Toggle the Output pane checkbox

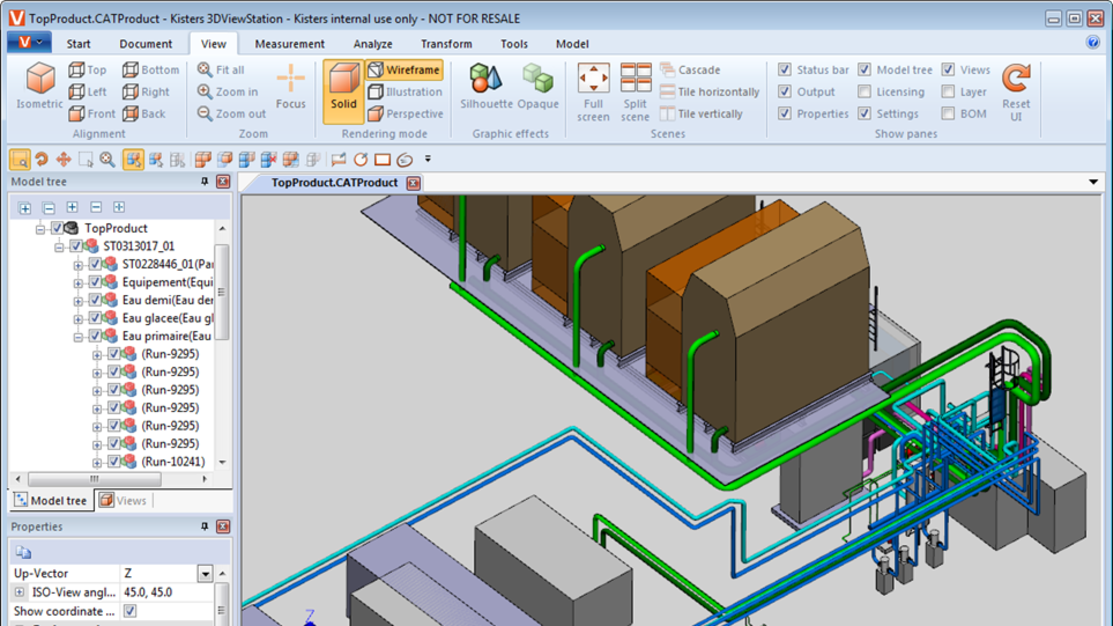[784, 92]
